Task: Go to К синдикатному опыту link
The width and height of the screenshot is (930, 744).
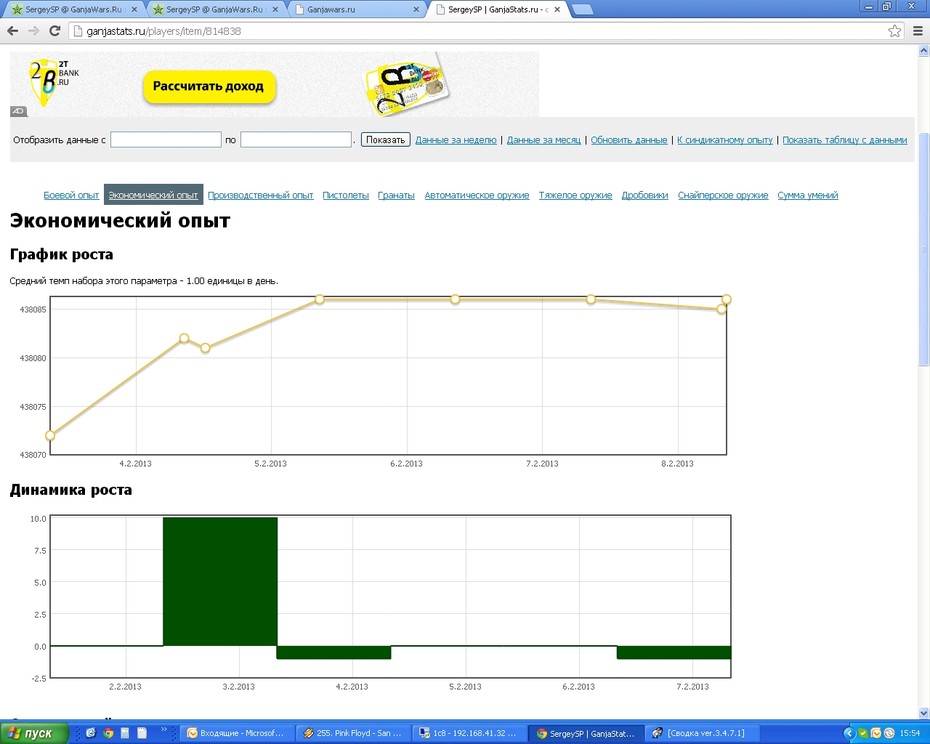Action: point(725,140)
